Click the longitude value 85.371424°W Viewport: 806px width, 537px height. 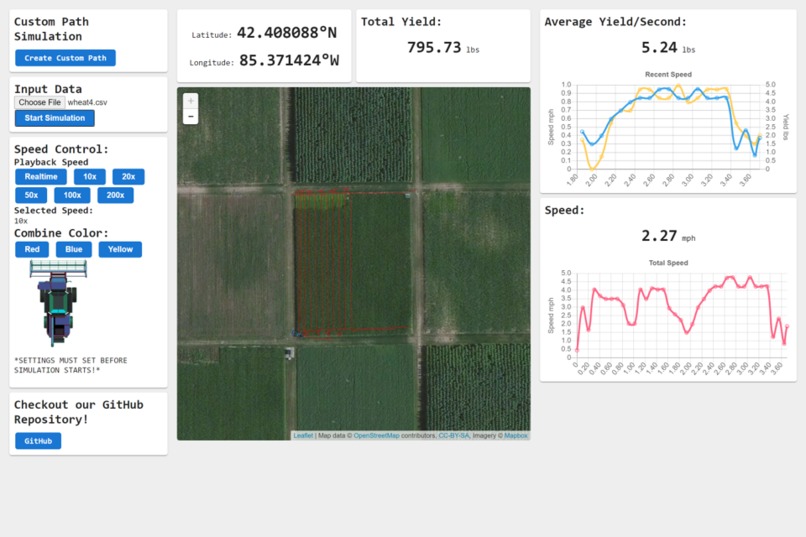[x=289, y=61]
